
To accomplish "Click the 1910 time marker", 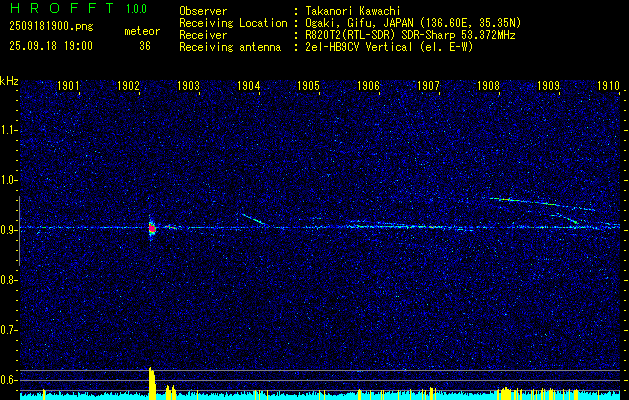I will (609, 86).
